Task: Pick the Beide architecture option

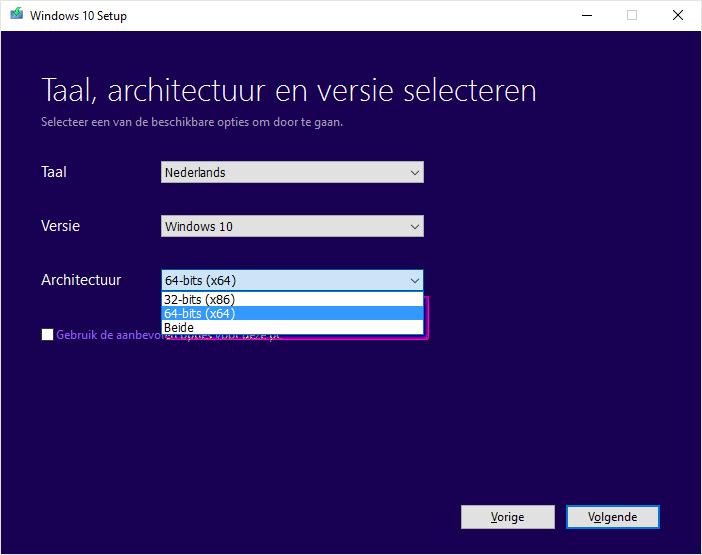Action: (292, 327)
